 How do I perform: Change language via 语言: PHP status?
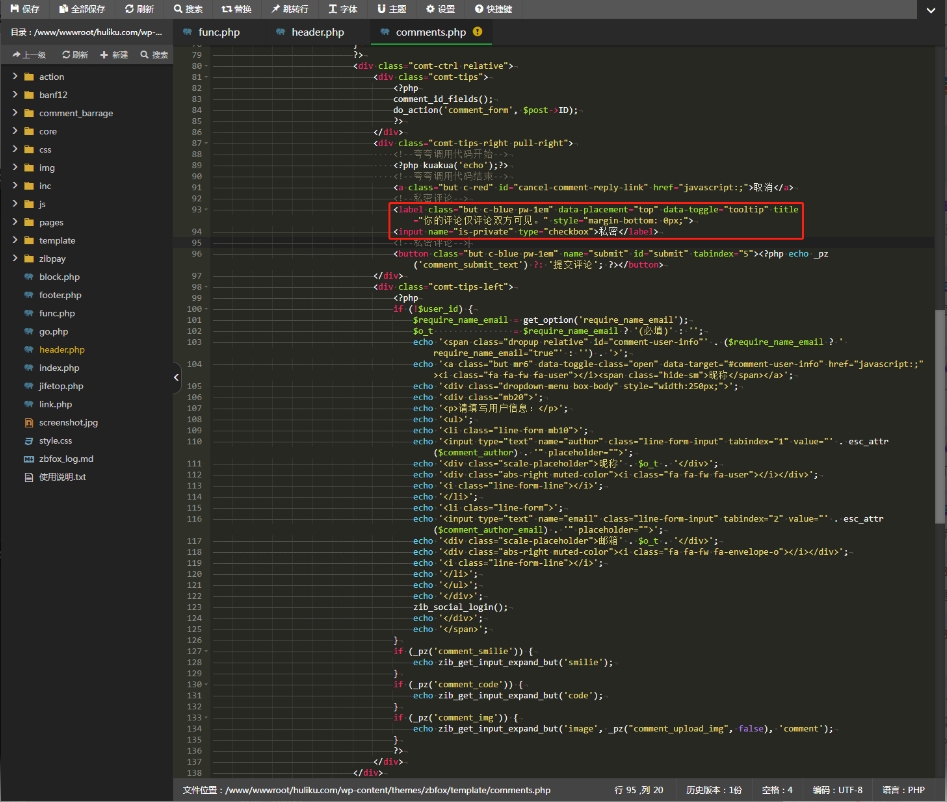coord(903,790)
